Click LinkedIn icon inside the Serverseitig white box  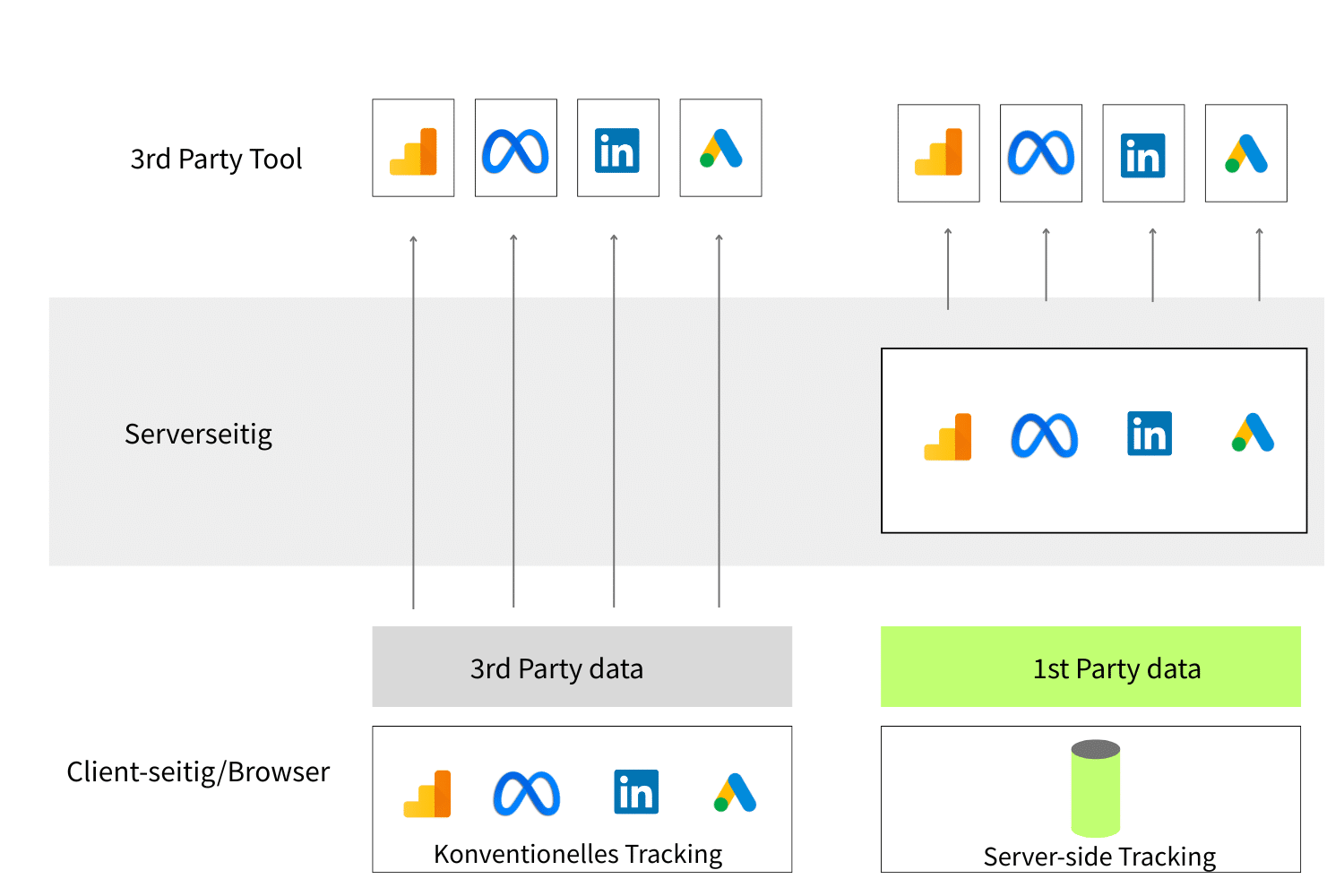pyautogui.click(x=1150, y=434)
